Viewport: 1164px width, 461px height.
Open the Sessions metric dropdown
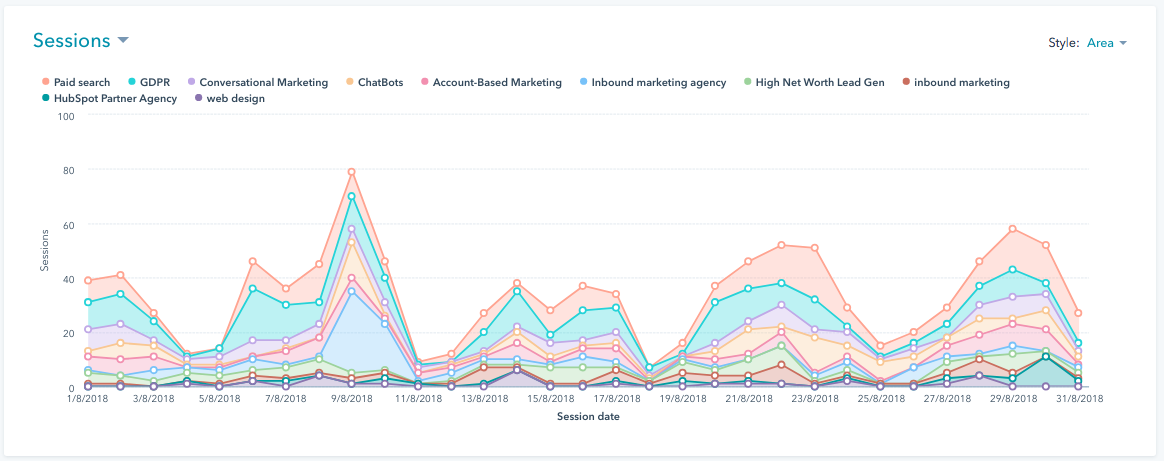(x=81, y=40)
